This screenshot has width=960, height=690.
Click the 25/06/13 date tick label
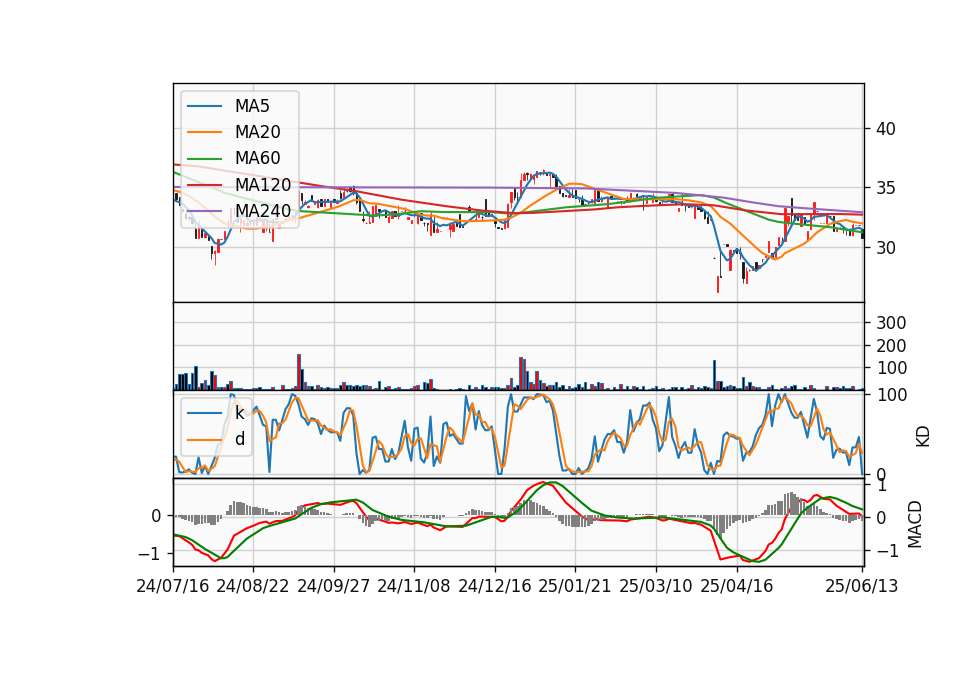coord(862,586)
